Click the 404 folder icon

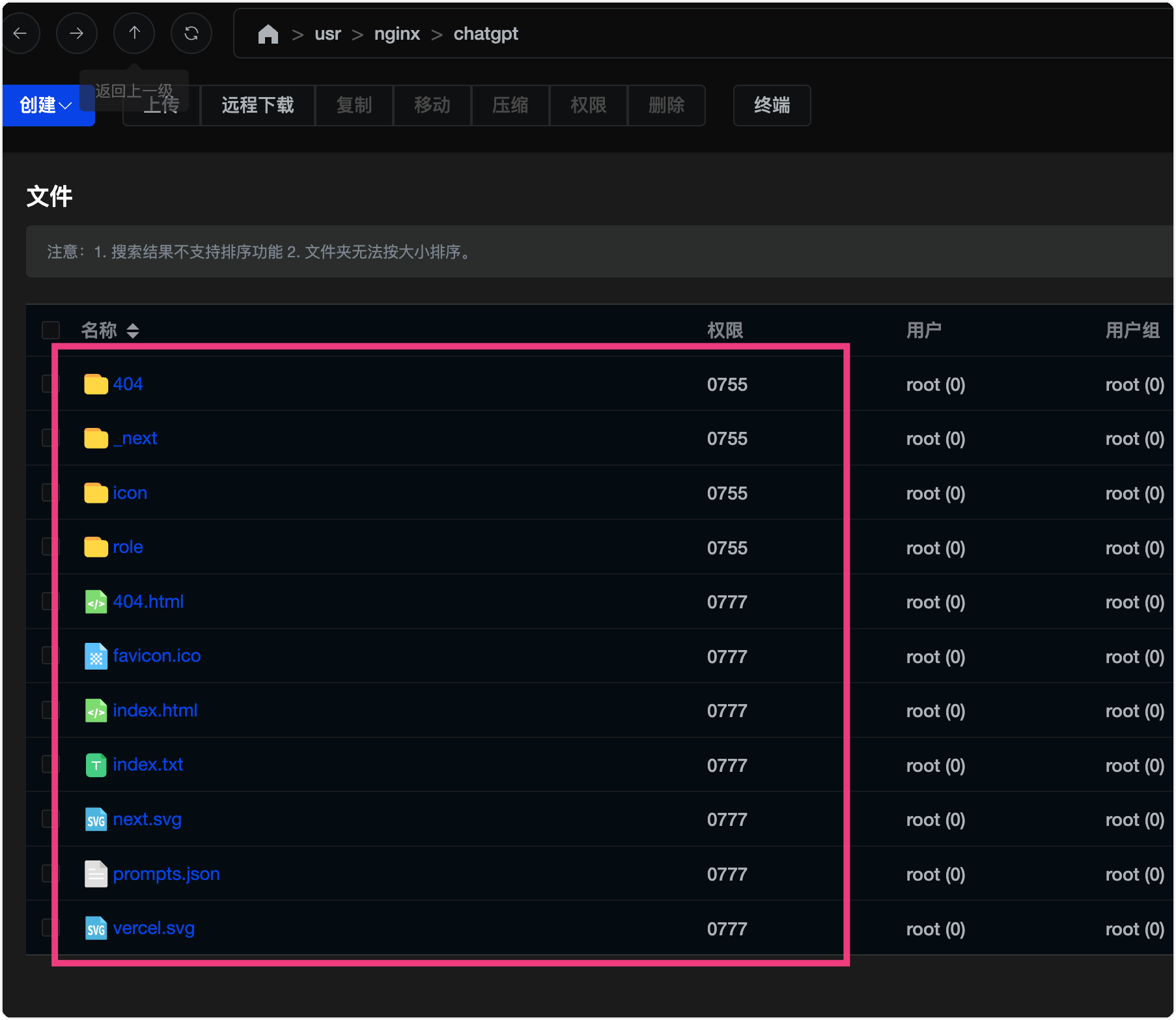96,384
